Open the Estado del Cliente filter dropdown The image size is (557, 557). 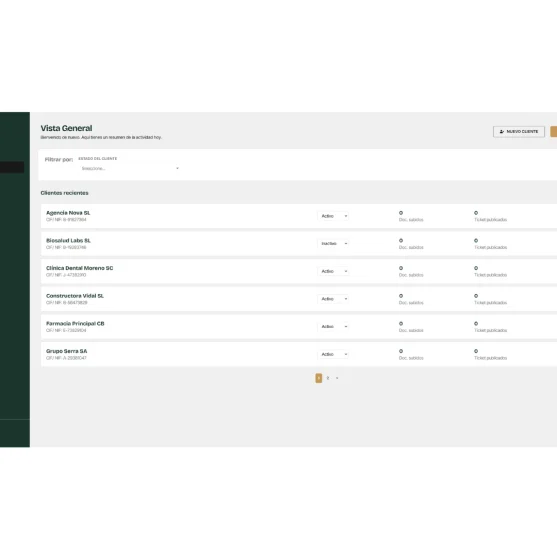130,168
